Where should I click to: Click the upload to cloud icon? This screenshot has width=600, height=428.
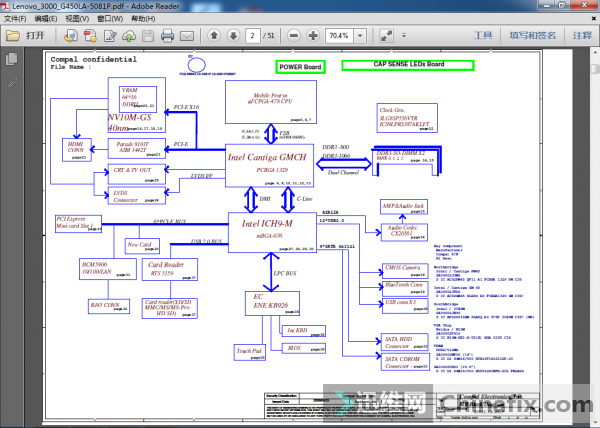(129, 36)
